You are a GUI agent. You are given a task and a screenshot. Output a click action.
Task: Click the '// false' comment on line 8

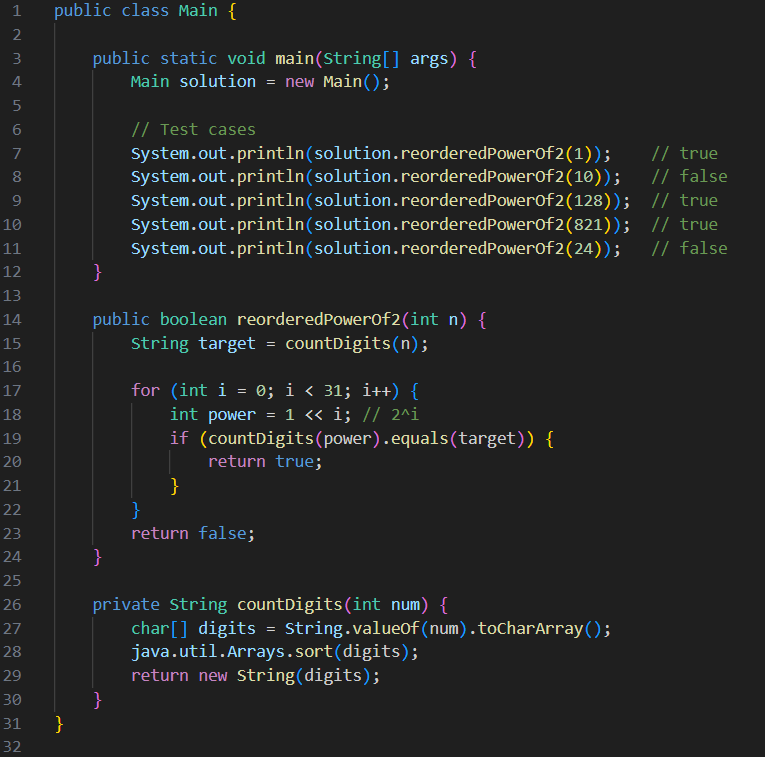coord(689,177)
